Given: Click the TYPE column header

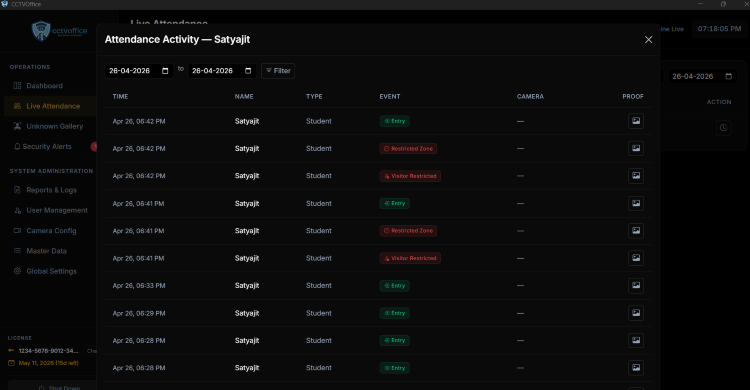Looking at the screenshot, I should (314, 97).
